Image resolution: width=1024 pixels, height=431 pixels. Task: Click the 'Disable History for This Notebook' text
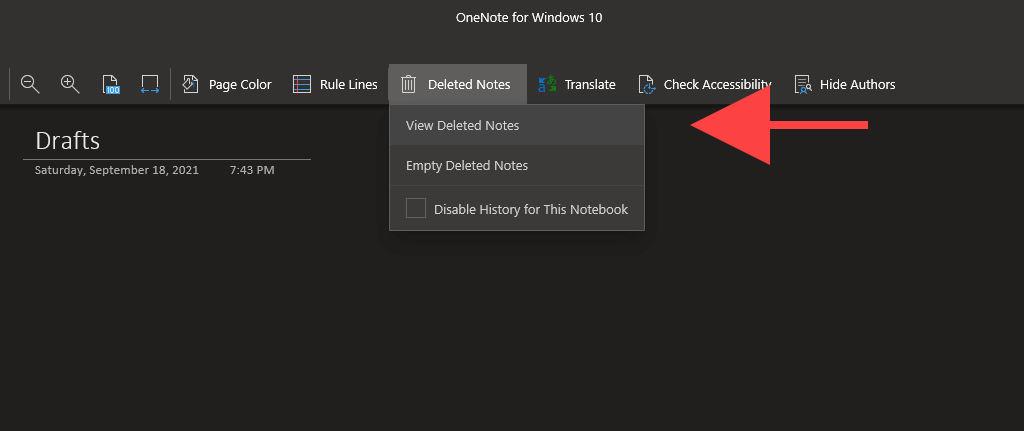coord(530,210)
